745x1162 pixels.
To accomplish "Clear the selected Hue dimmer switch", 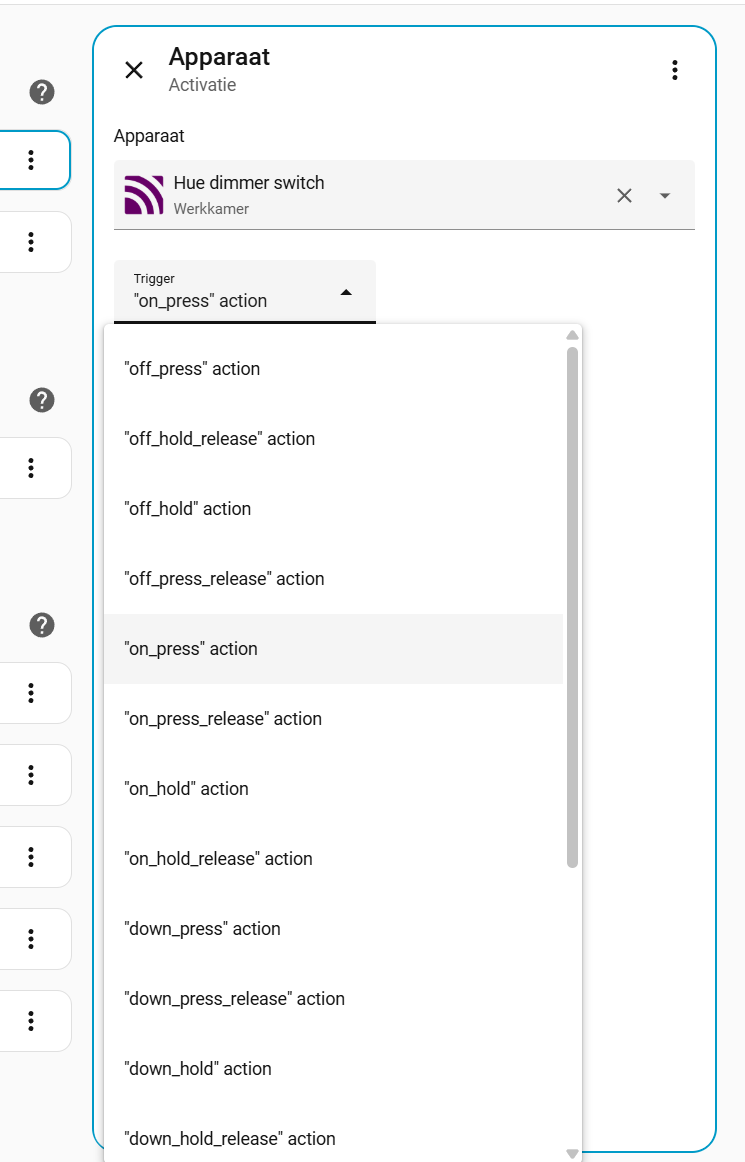I will (624, 196).
